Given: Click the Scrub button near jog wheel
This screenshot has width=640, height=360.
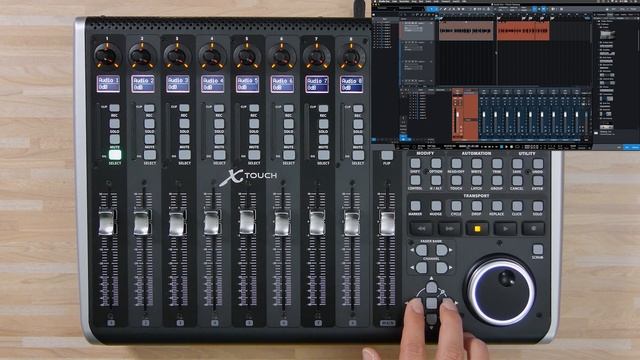Looking at the screenshot, I should [538, 249].
